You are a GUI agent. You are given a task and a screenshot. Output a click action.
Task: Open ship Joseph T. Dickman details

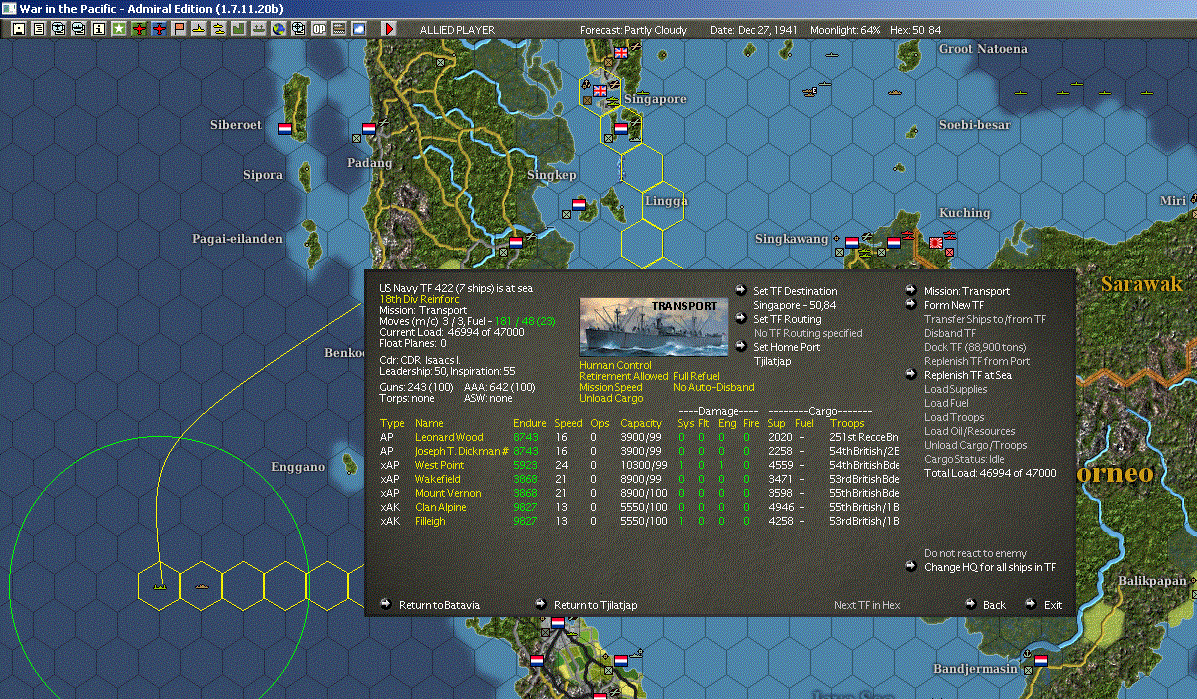tap(462, 451)
